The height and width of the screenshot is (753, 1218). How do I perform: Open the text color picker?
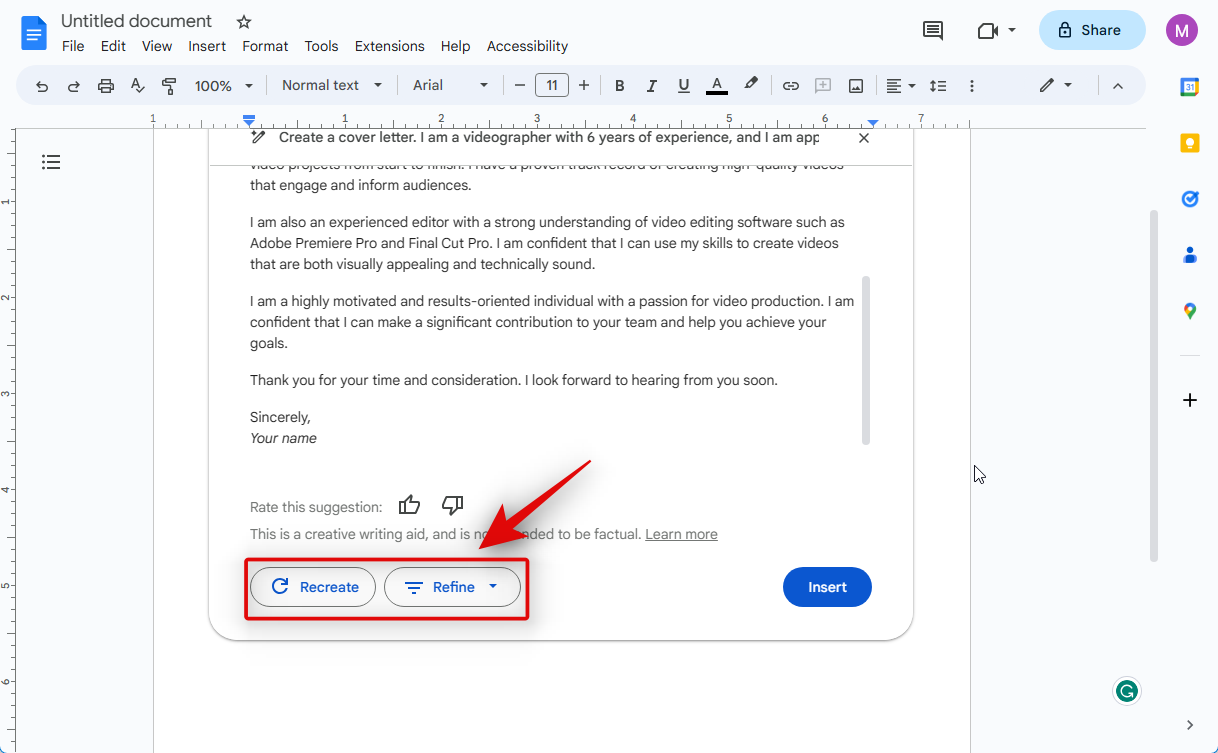(x=716, y=86)
